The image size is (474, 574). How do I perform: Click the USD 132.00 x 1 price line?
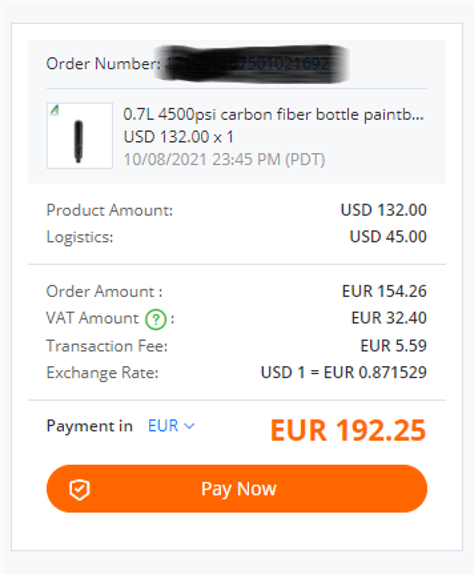click(179, 137)
